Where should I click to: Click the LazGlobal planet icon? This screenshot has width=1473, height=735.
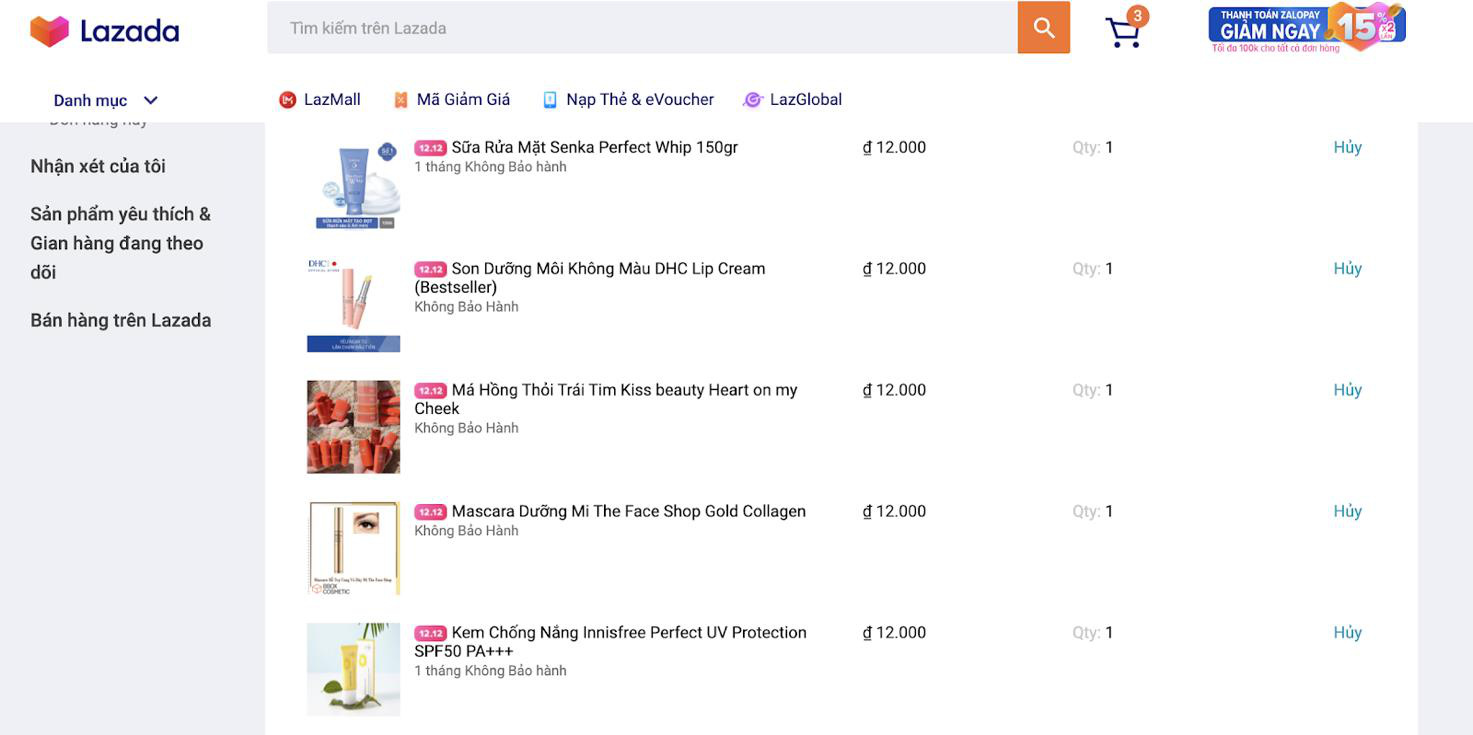click(x=753, y=100)
